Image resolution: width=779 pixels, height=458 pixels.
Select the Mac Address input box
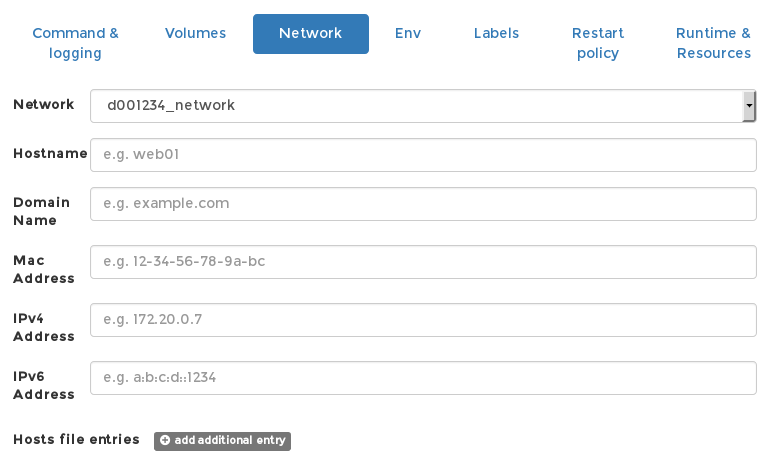[423, 262]
